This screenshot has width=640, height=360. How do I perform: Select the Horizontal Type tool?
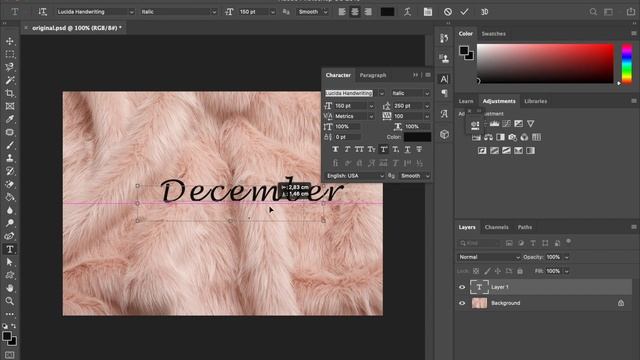pyautogui.click(x=10, y=249)
